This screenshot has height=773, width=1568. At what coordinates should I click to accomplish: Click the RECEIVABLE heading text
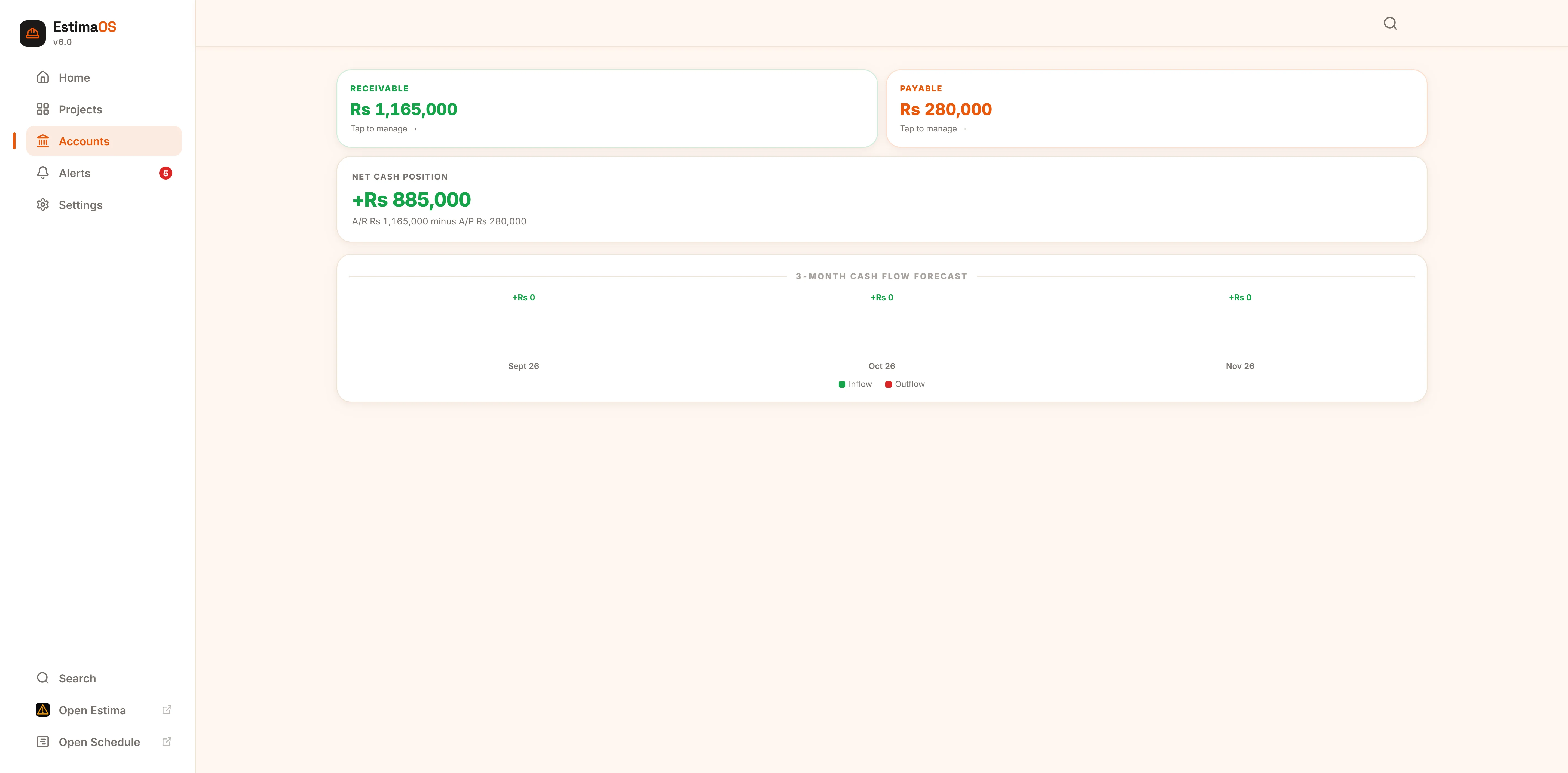click(379, 89)
